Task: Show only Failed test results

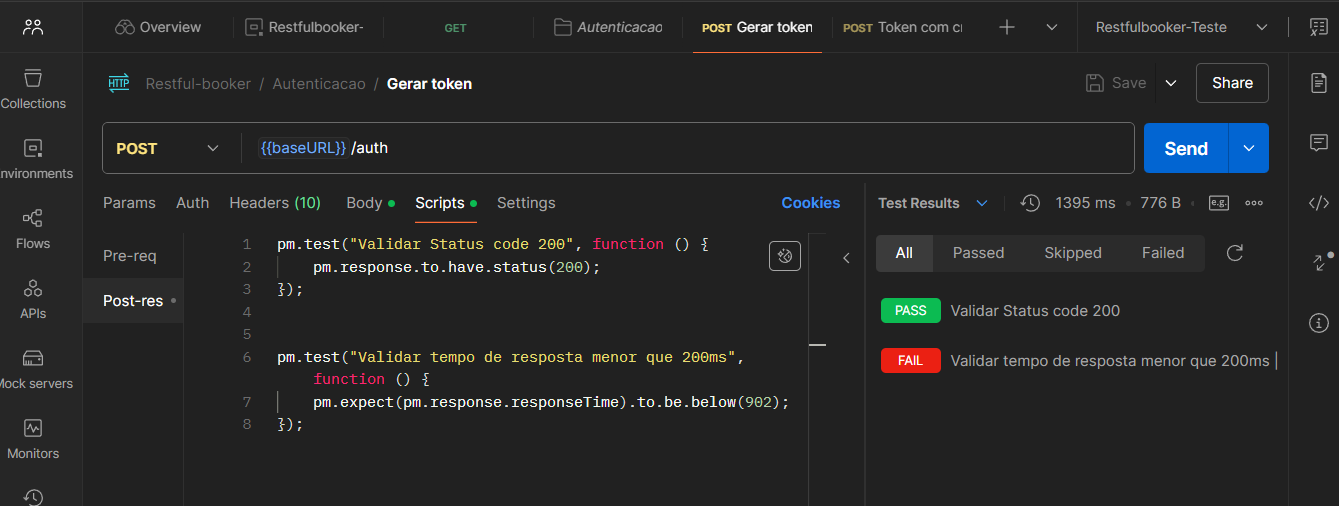Action: (1162, 253)
